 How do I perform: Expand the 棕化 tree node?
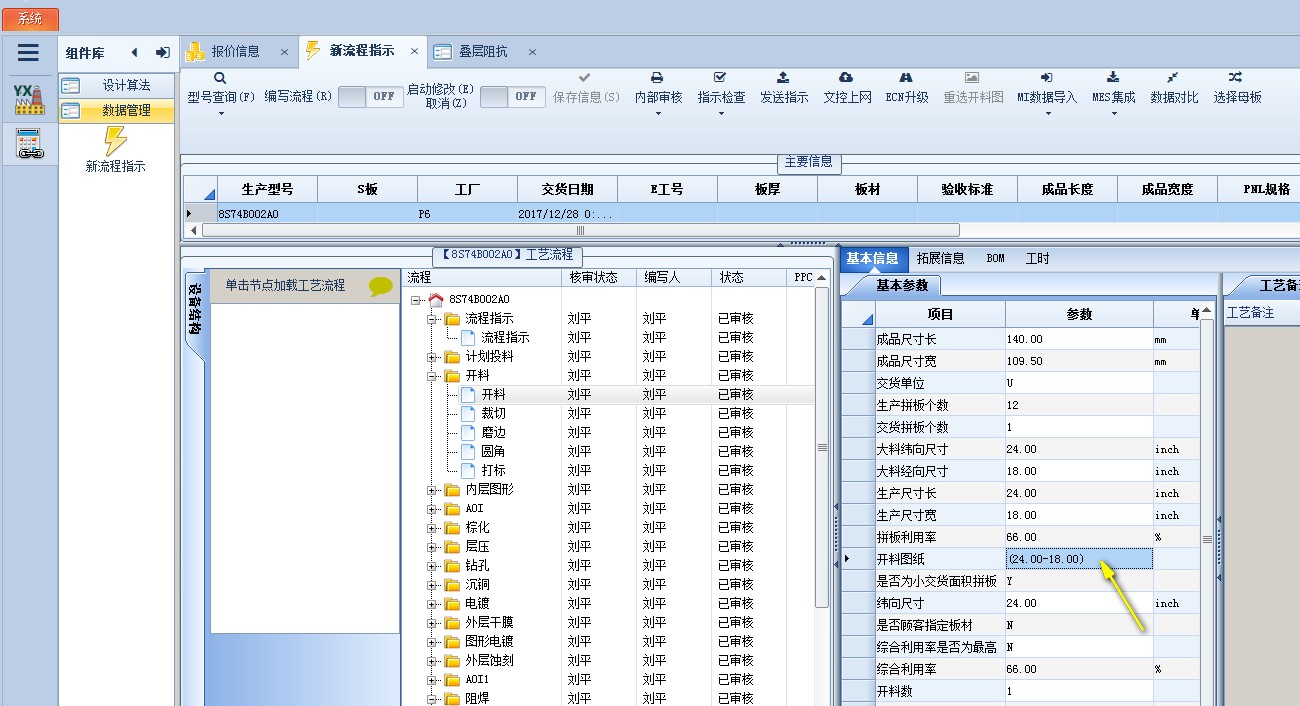click(x=431, y=528)
